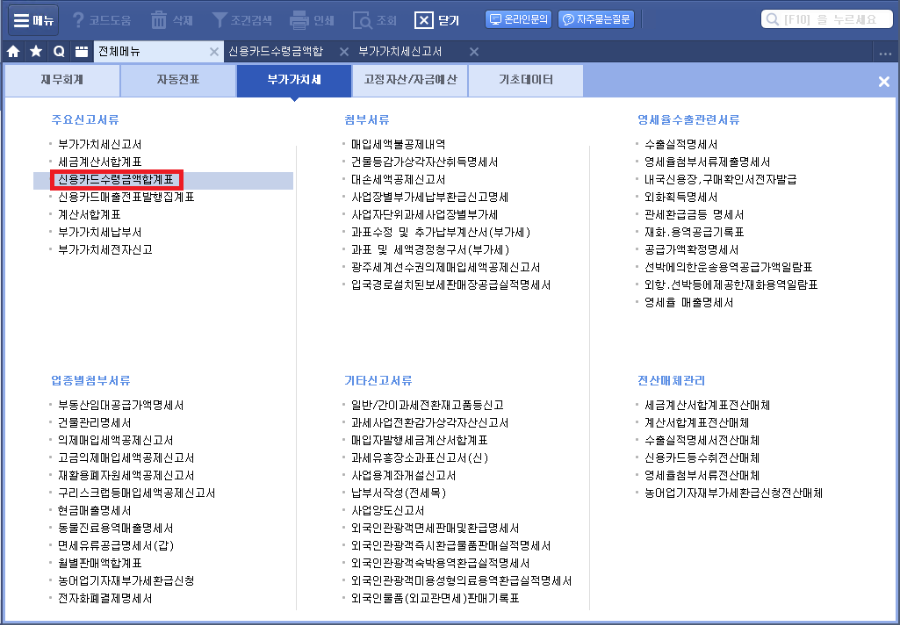The width and height of the screenshot is (900, 625).
Task: Open 수출실적명세서전산매체 menu item
Action: tap(702, 441)
